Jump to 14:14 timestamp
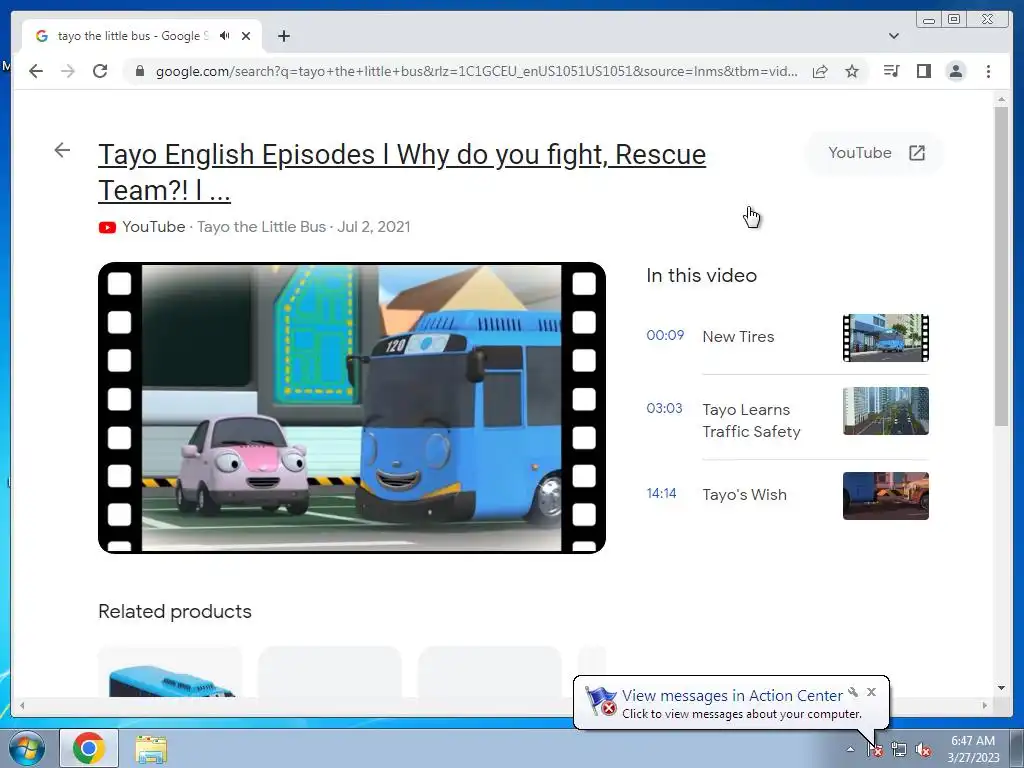This screenshot has width=1024, height=768. [x=661, y=493]
